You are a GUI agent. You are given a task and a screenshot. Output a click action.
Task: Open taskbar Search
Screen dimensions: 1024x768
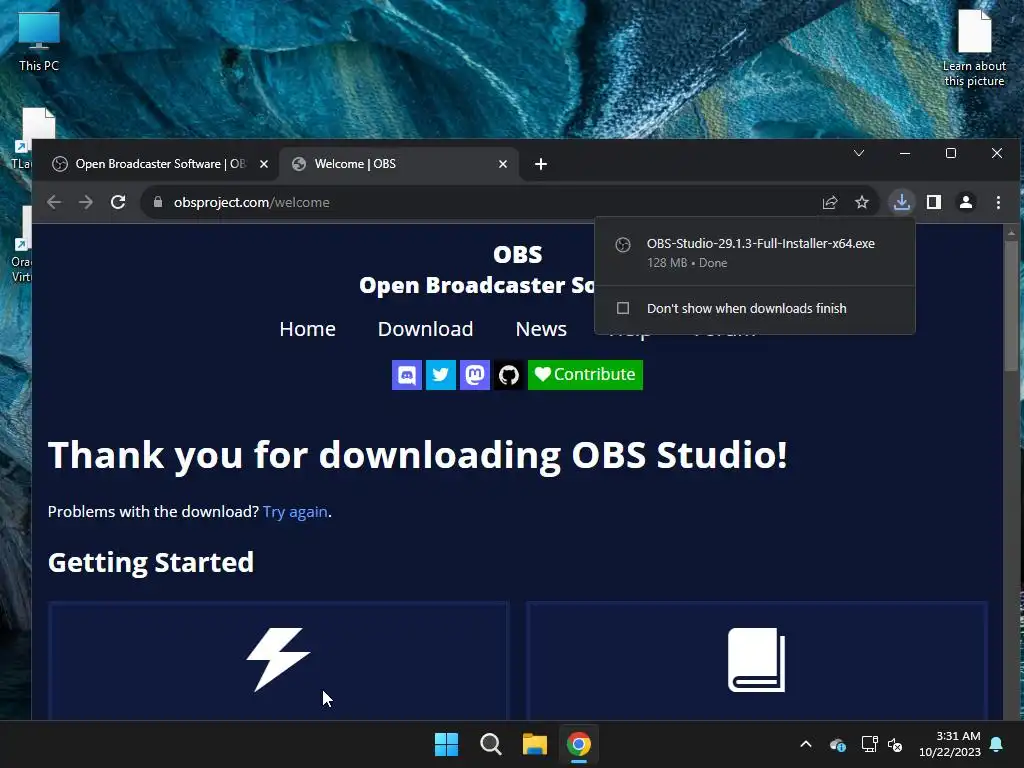[x=490, y=744]
